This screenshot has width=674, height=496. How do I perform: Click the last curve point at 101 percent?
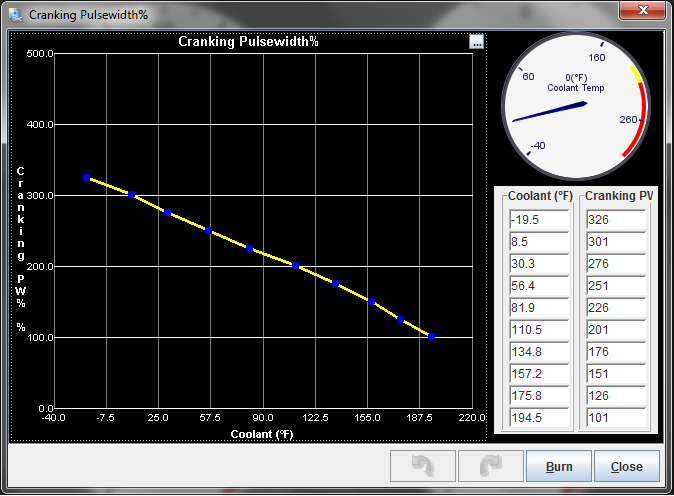(432, 337)
